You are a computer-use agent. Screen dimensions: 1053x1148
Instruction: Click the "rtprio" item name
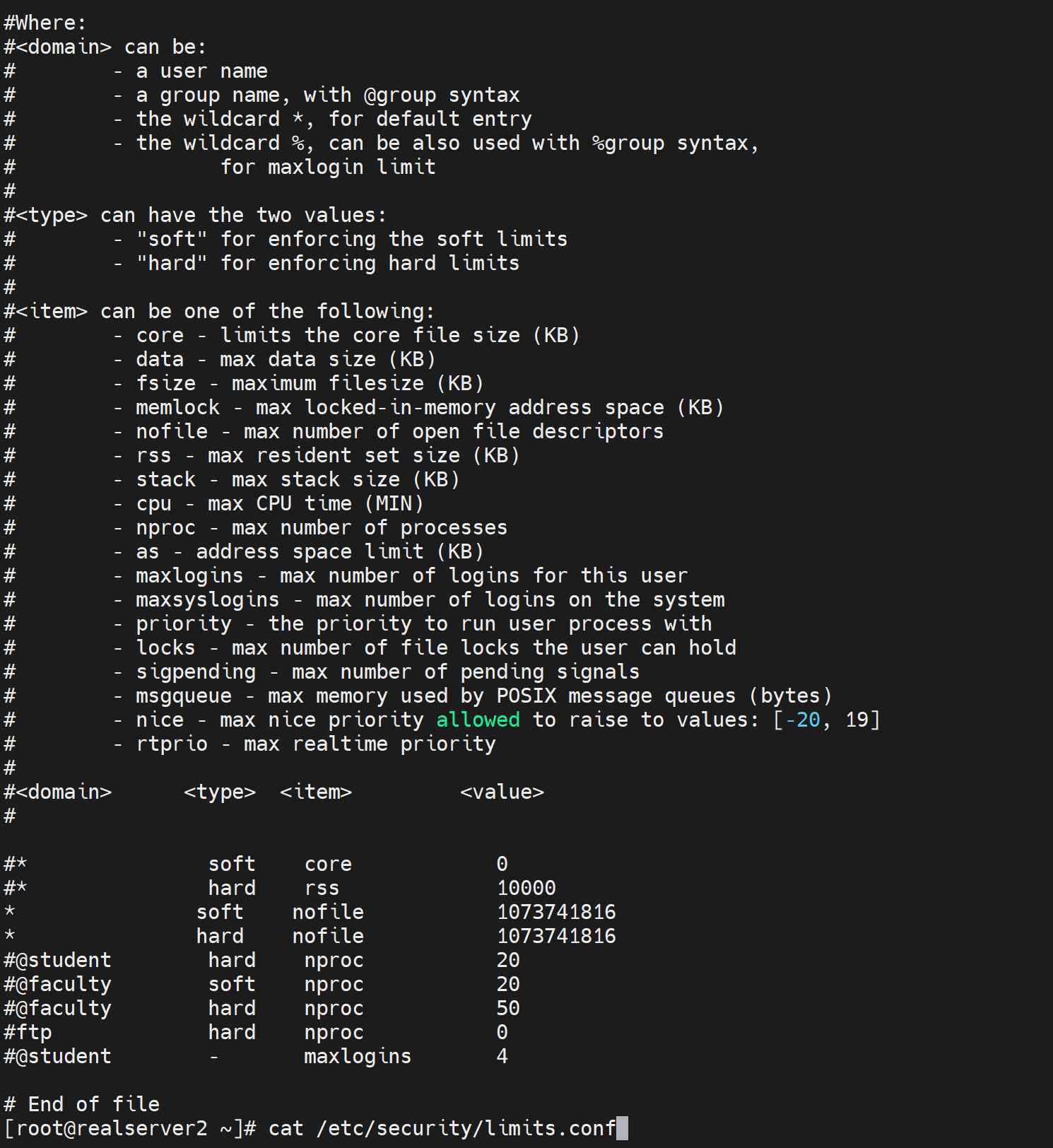pyautogui.click(x=172, y=744)
